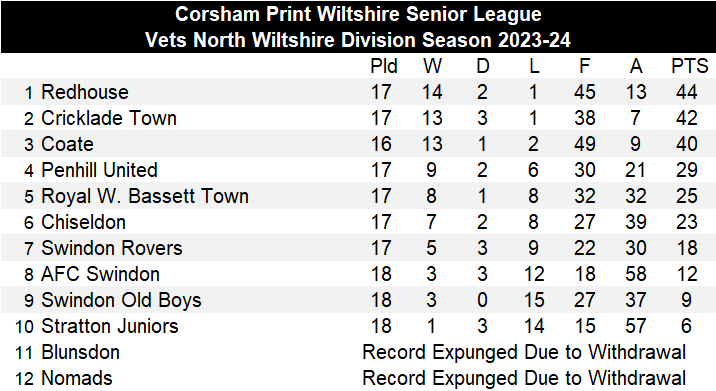Screen dimensions: 716x391
Task: Click the Redhouse team name
Action: pos(85,92)
